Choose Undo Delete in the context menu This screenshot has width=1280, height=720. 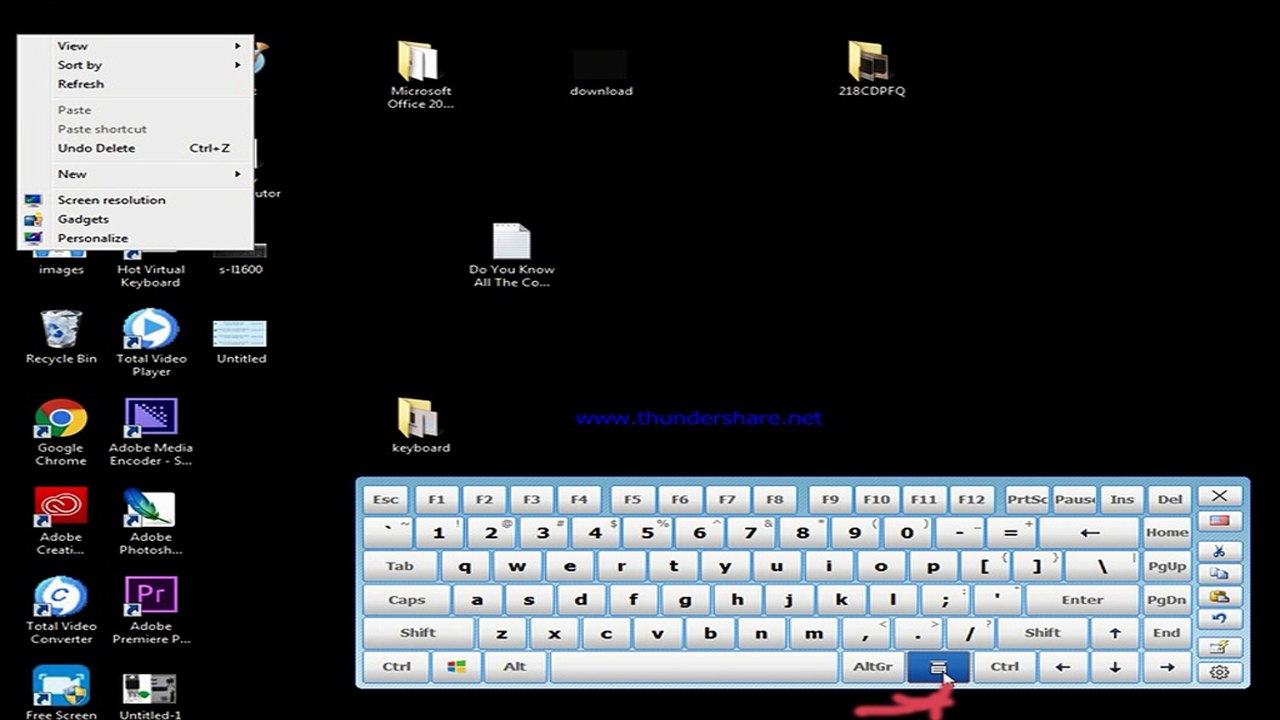135,148
